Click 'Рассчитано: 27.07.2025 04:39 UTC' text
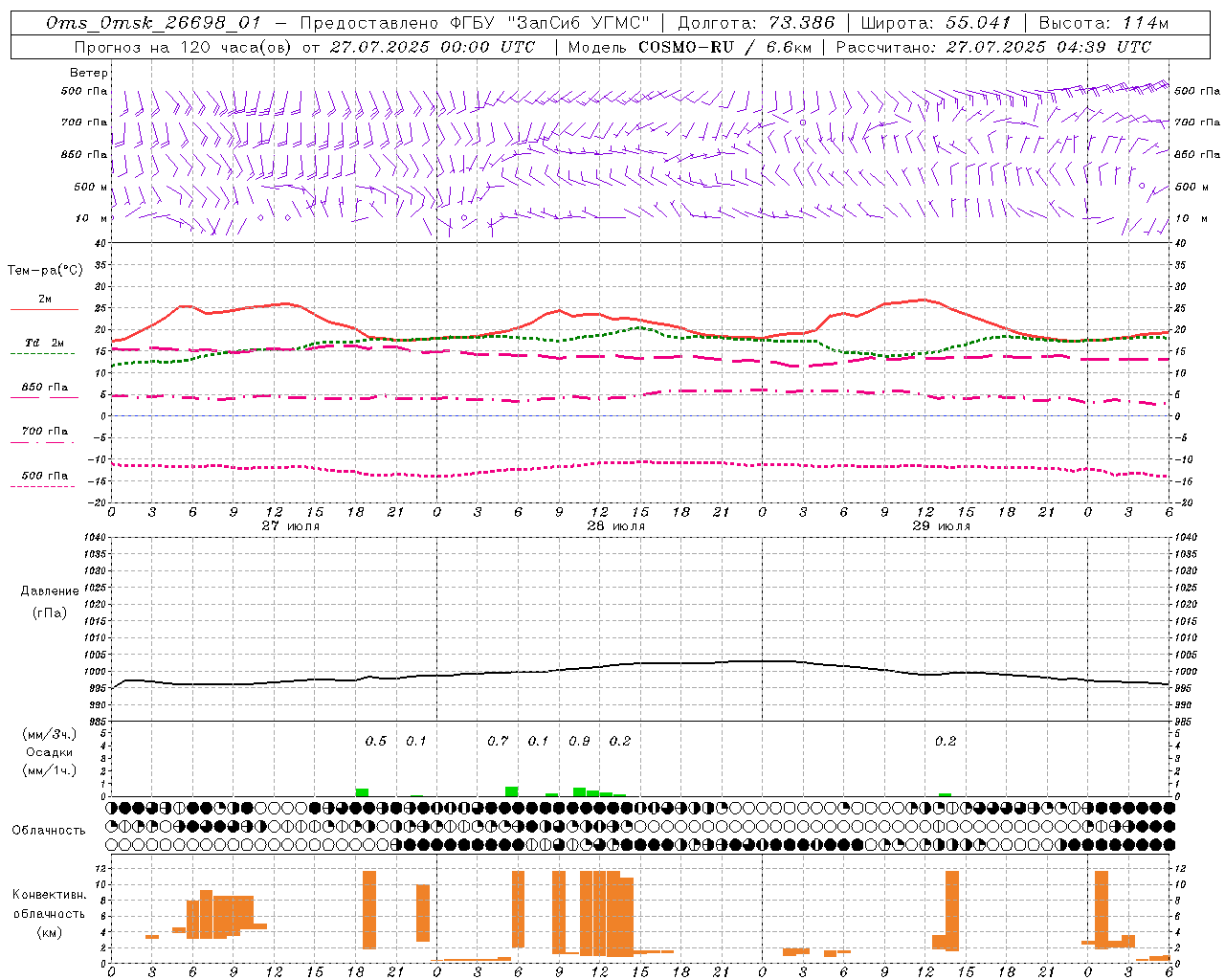The width and height of the screenshot is (1225, 980). click(x=993, y=47)
